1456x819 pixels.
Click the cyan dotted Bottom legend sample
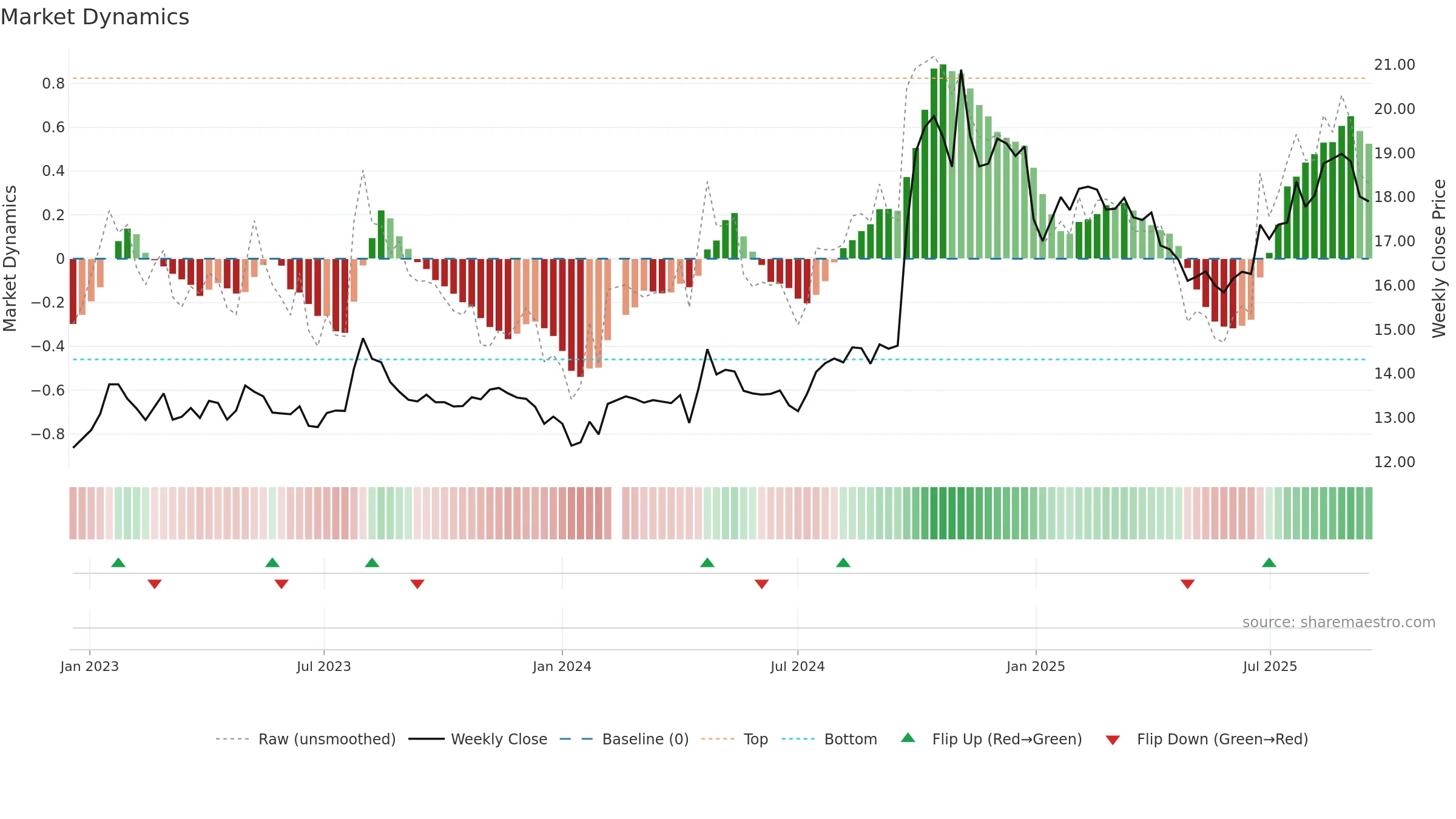coord(798,739)
